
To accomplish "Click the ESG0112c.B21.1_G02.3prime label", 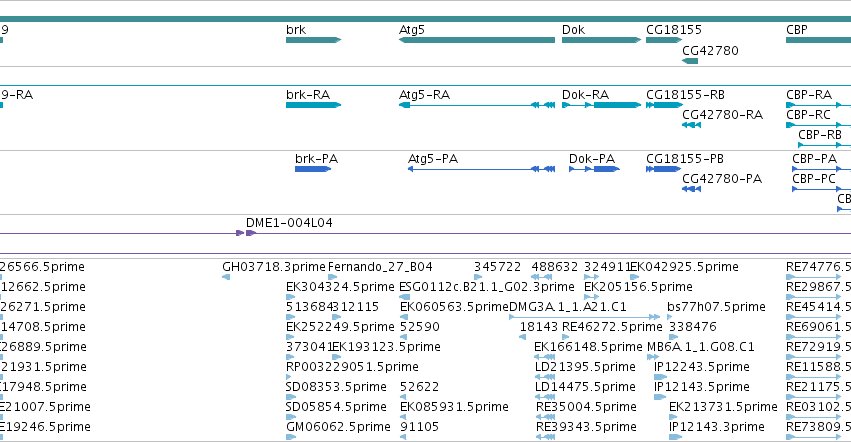I will (487, 287).
